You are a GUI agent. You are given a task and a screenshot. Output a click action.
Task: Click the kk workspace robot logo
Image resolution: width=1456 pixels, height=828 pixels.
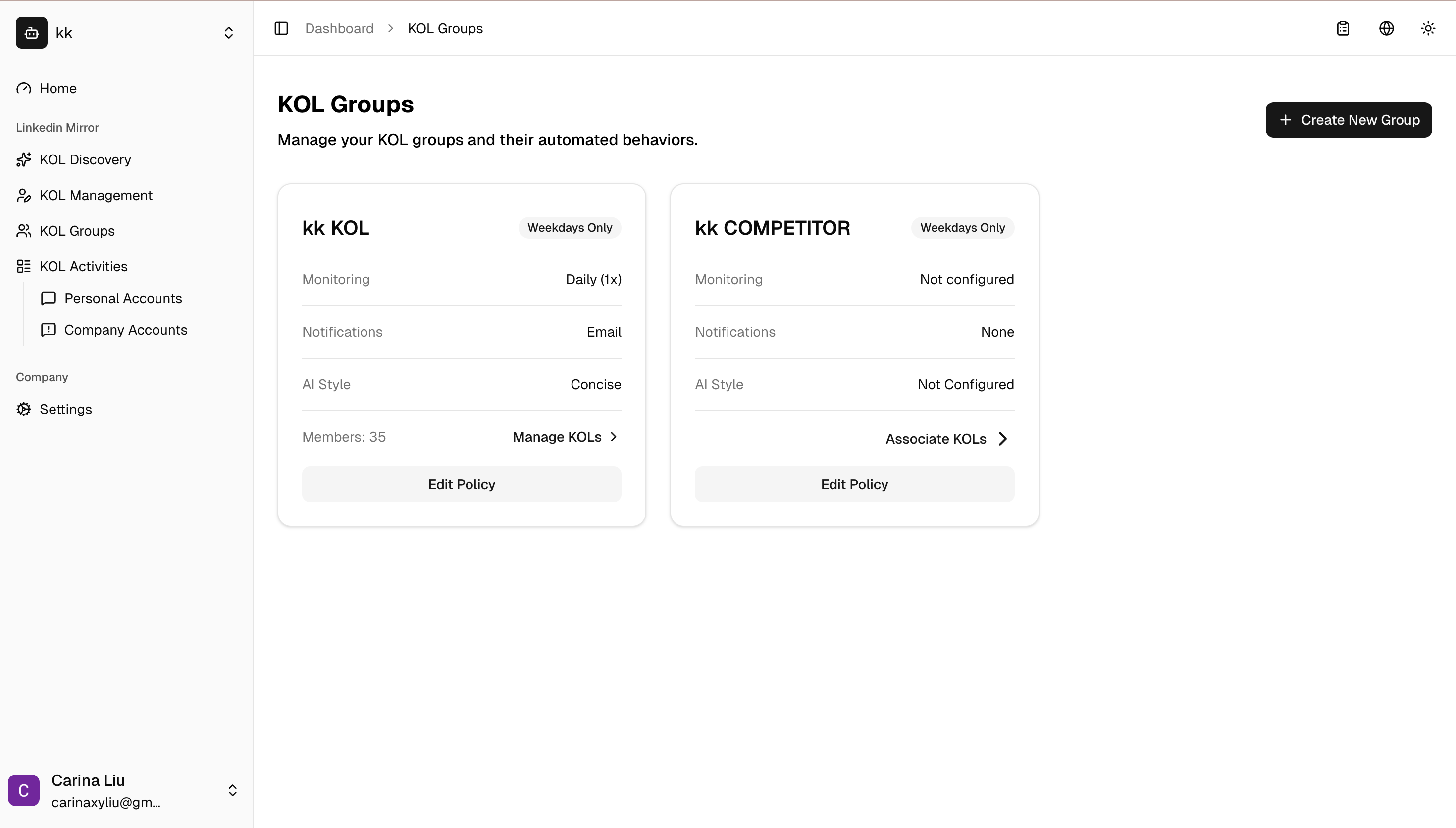coord(31,33)
